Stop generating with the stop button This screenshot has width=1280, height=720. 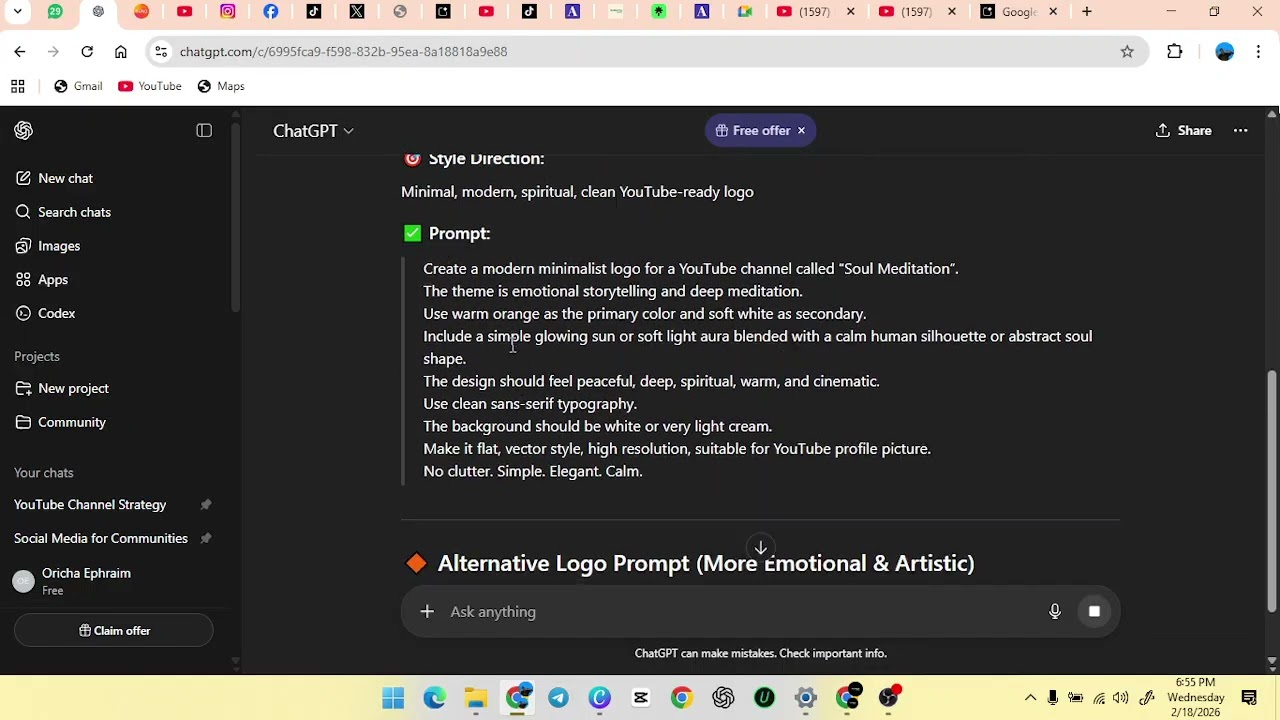1094,612
